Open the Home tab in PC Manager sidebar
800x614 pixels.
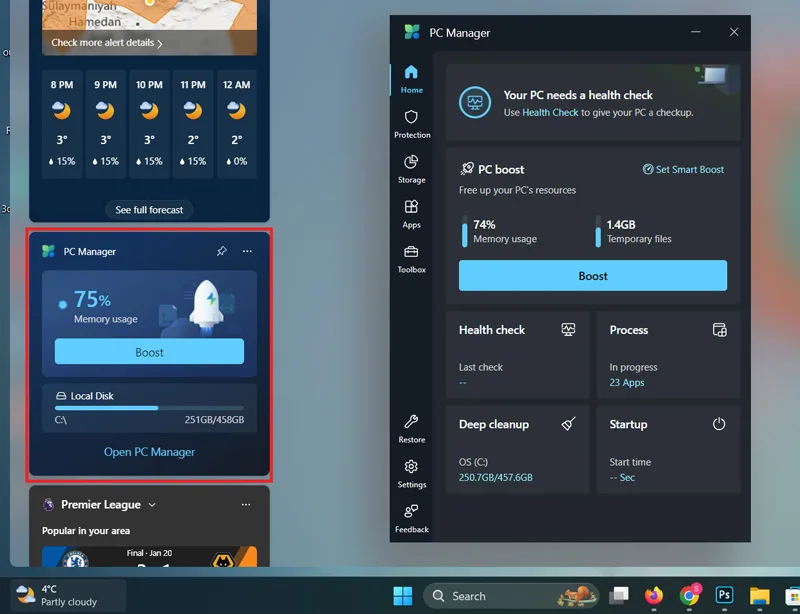click(x=411, y=79)
